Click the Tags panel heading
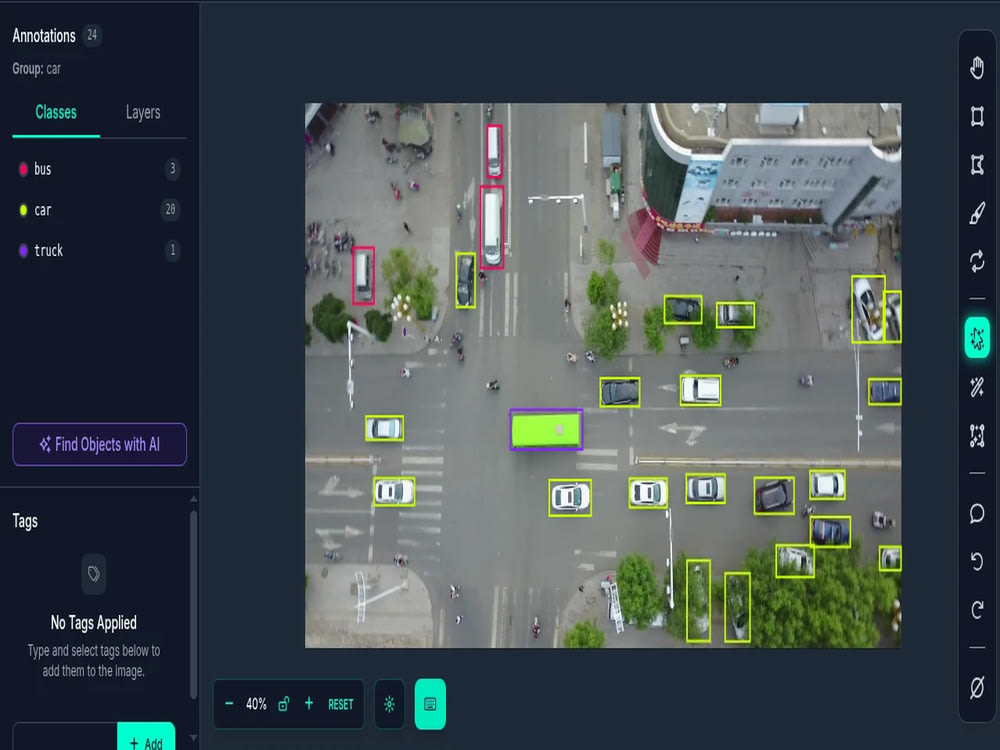 click(x=25, y=521)
